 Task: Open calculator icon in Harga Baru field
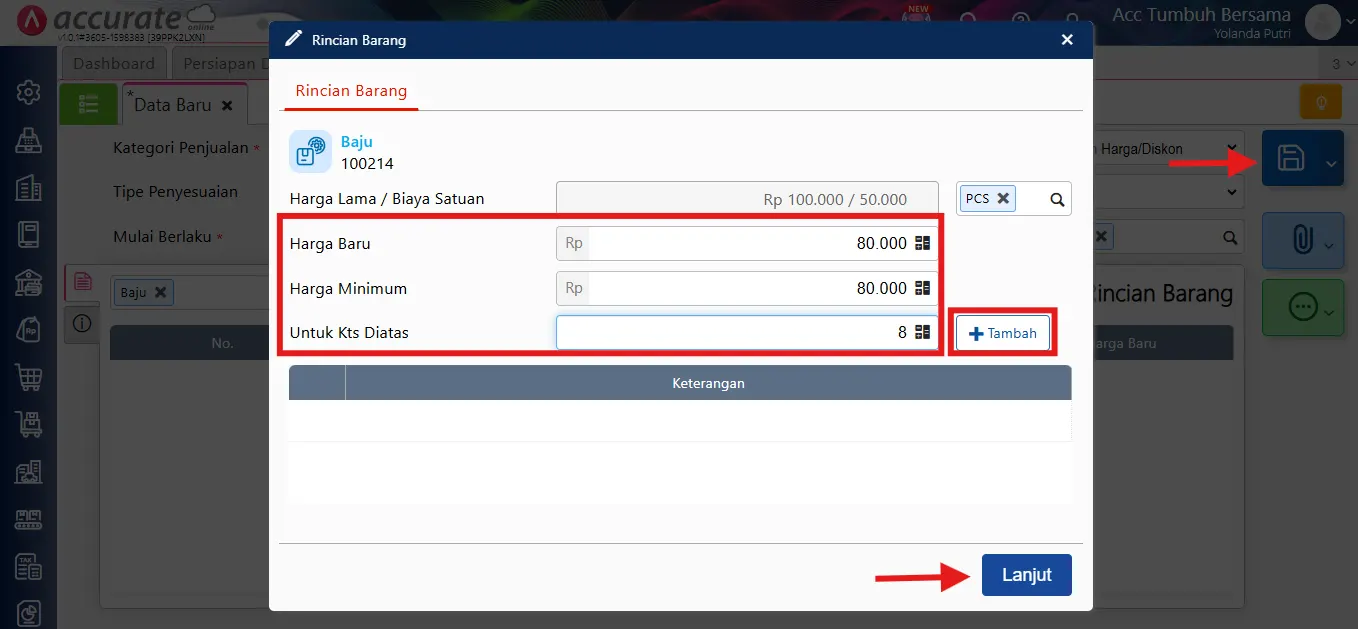(922, 243)
